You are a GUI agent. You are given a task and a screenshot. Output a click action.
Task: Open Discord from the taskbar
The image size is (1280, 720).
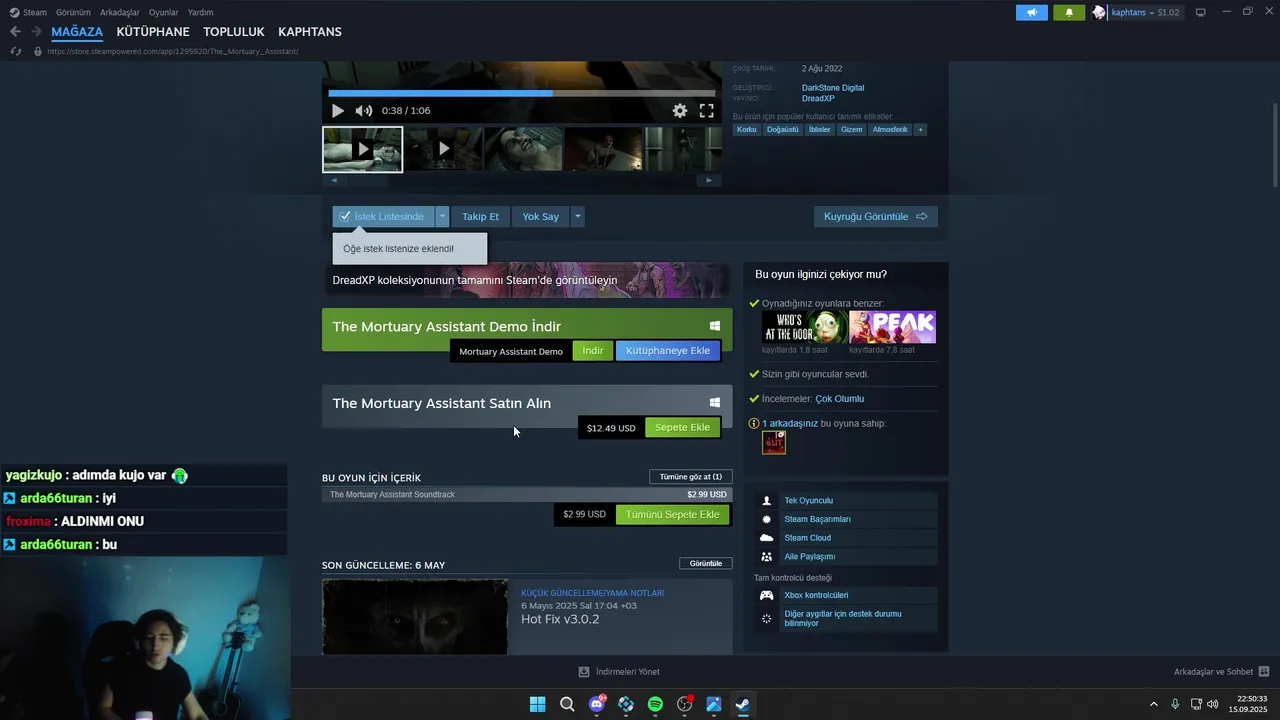[x=597, y=704]
